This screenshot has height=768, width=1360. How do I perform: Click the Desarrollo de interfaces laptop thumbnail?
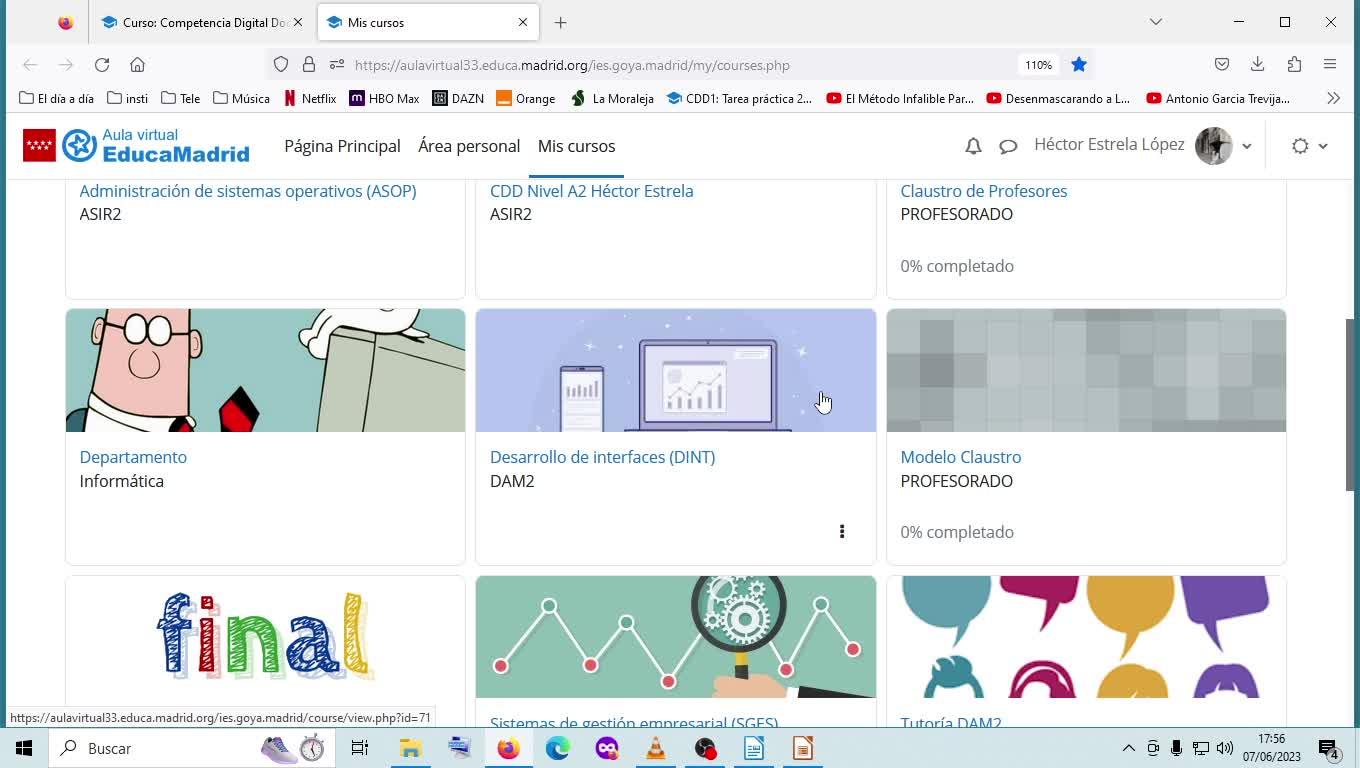[x=676, y=370]
